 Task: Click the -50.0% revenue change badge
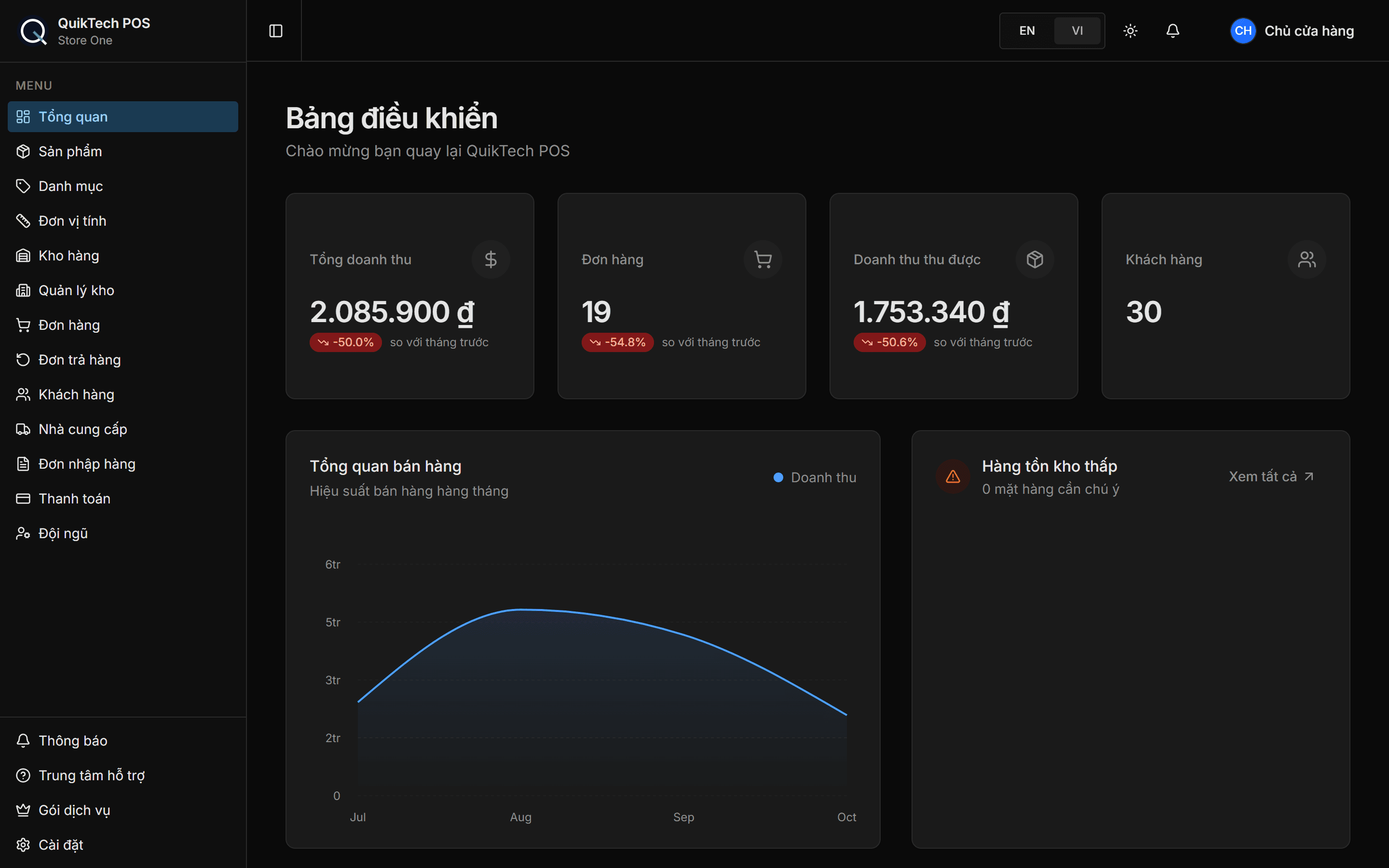pos(345,342)
